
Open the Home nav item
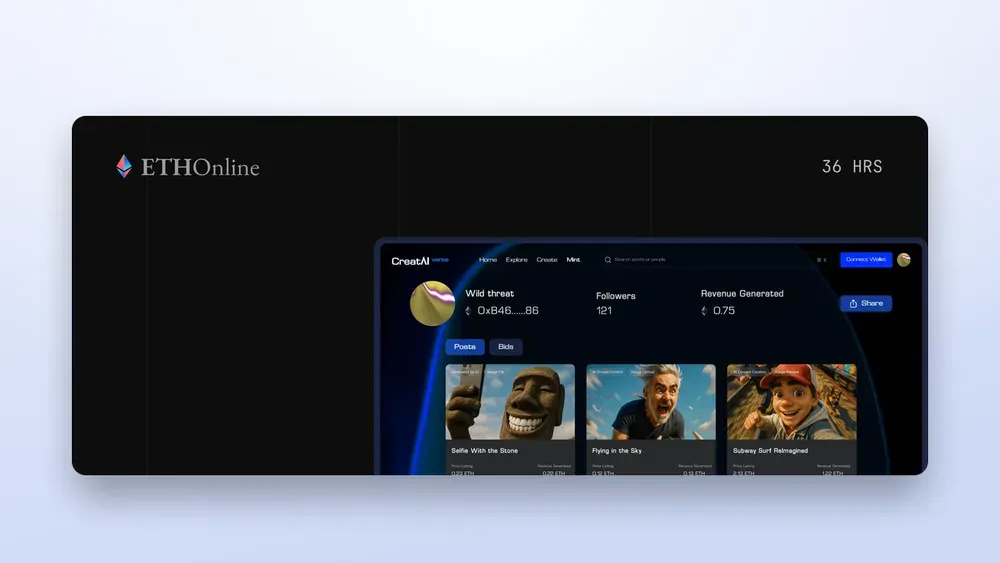tap(488, 260)
